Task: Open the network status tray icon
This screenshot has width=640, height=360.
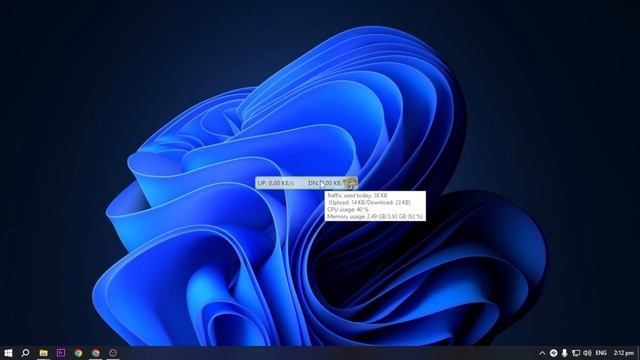Action: coord(576,353)
